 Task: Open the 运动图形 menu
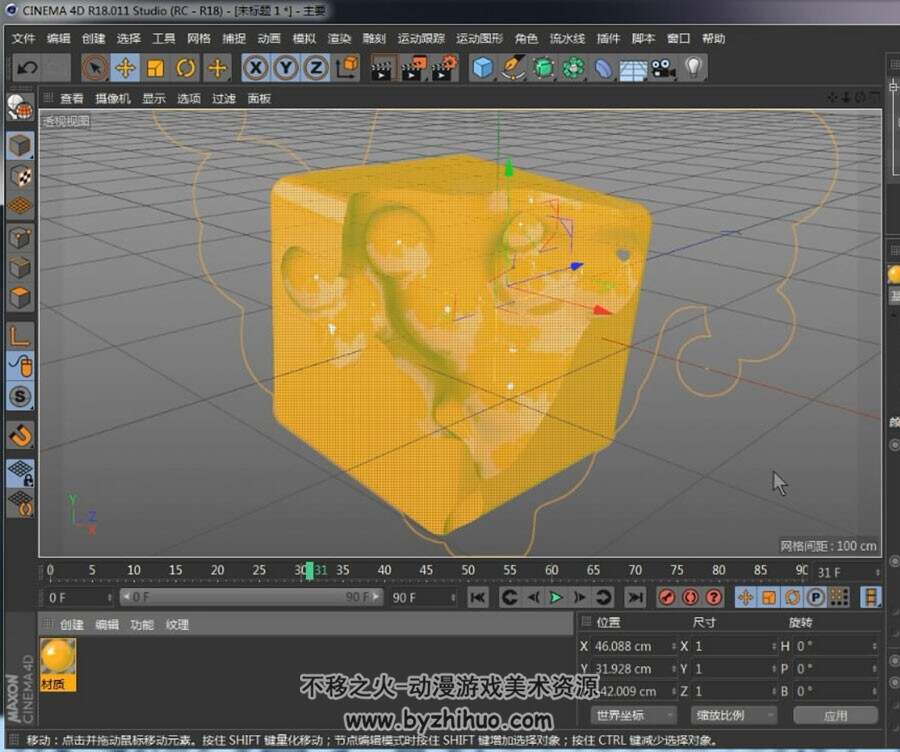(479, 38)
